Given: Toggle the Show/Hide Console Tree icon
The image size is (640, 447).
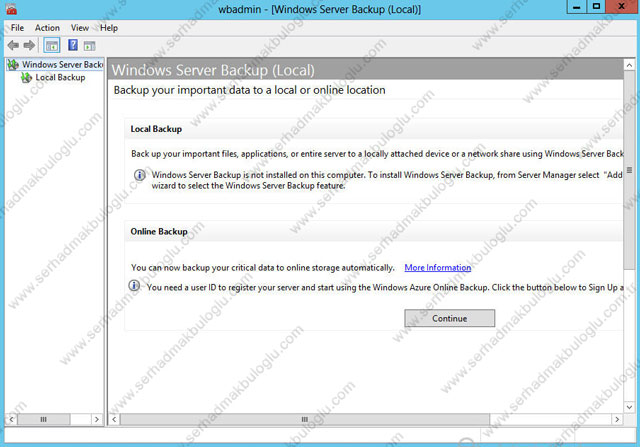Looking at the screenshot, I should coord(52,45).
